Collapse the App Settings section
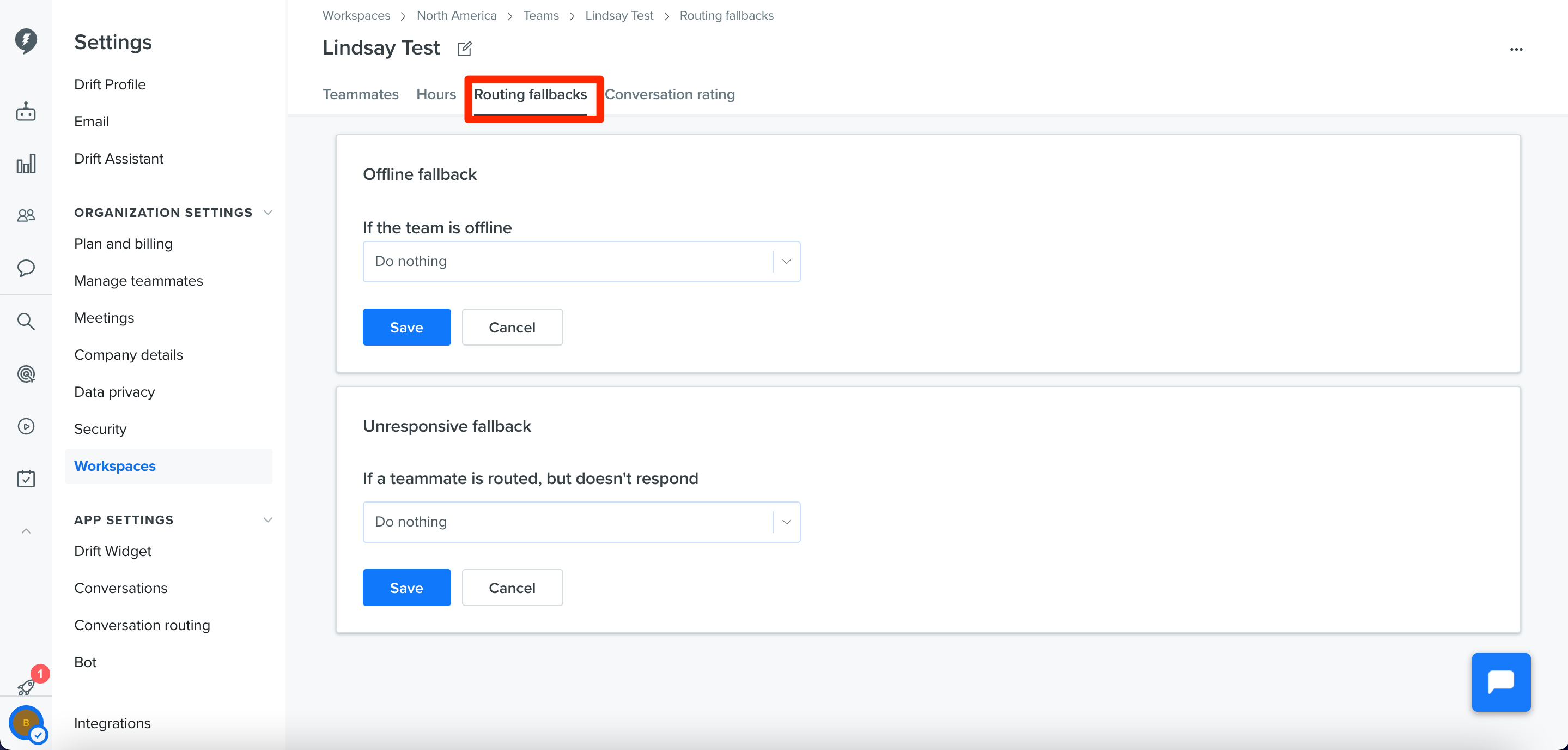Viewport: 1568px width, 750px height. coord(268,520)
